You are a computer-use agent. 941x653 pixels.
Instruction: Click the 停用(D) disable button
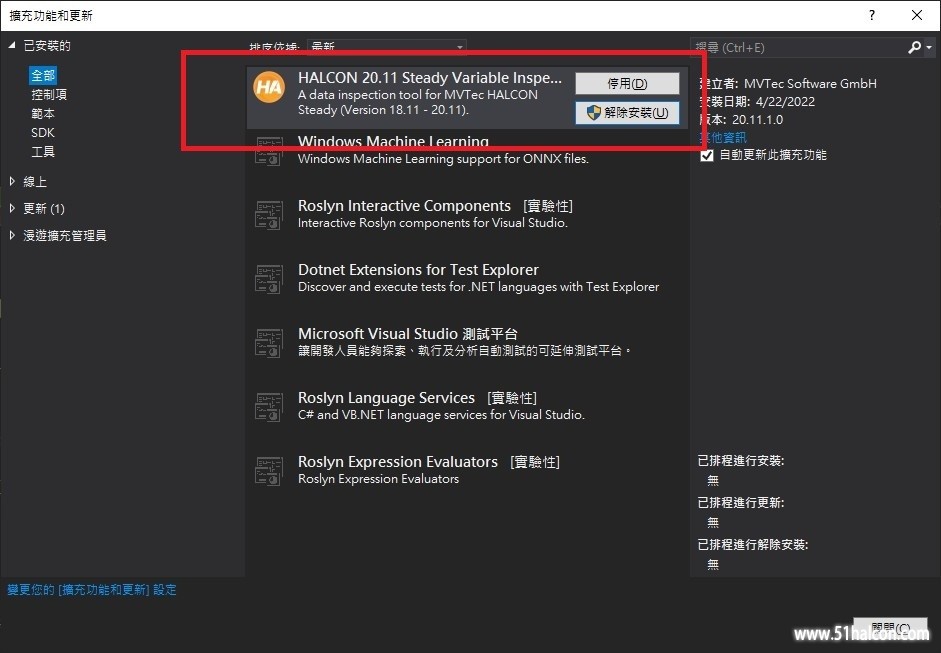(627, 83)
